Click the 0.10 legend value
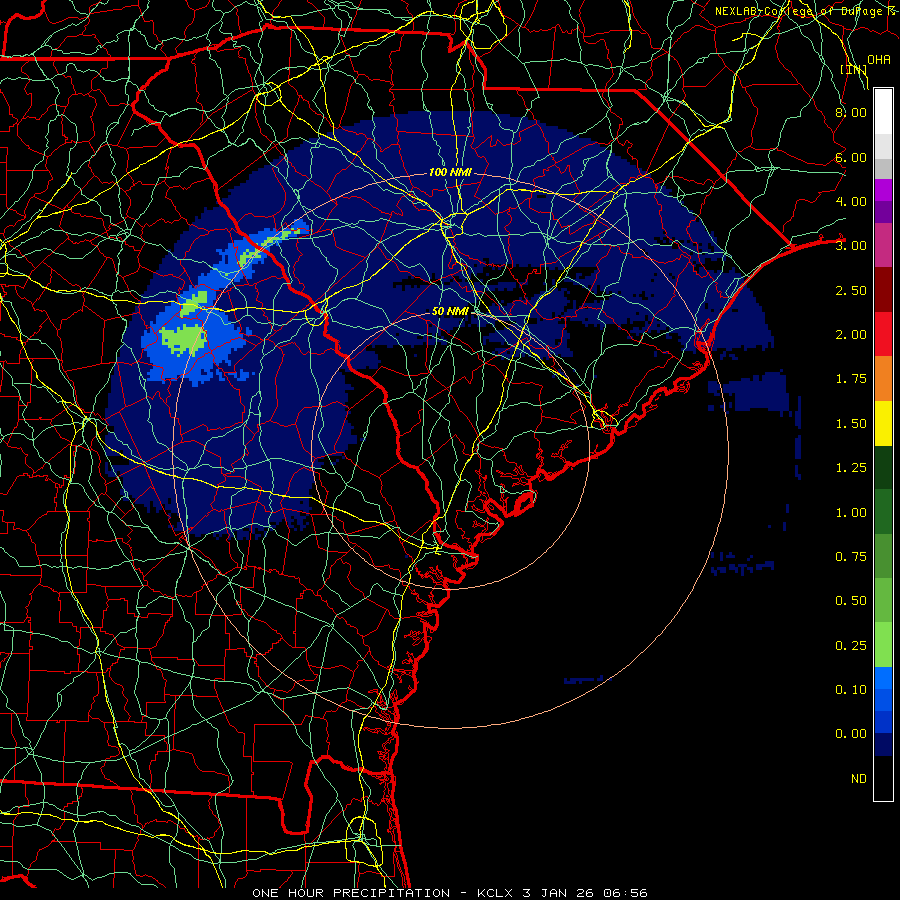 coord(851,690)
